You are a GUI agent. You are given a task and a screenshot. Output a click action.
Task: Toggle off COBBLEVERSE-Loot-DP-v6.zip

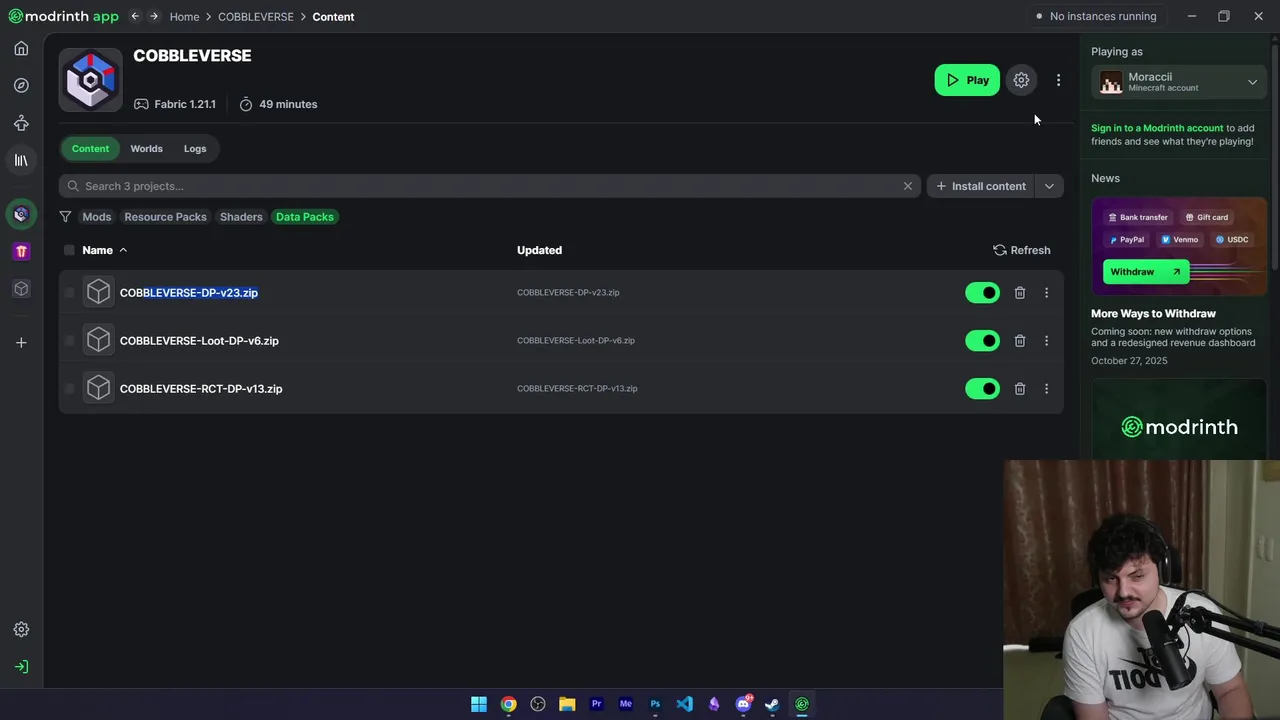click(982, 341)
